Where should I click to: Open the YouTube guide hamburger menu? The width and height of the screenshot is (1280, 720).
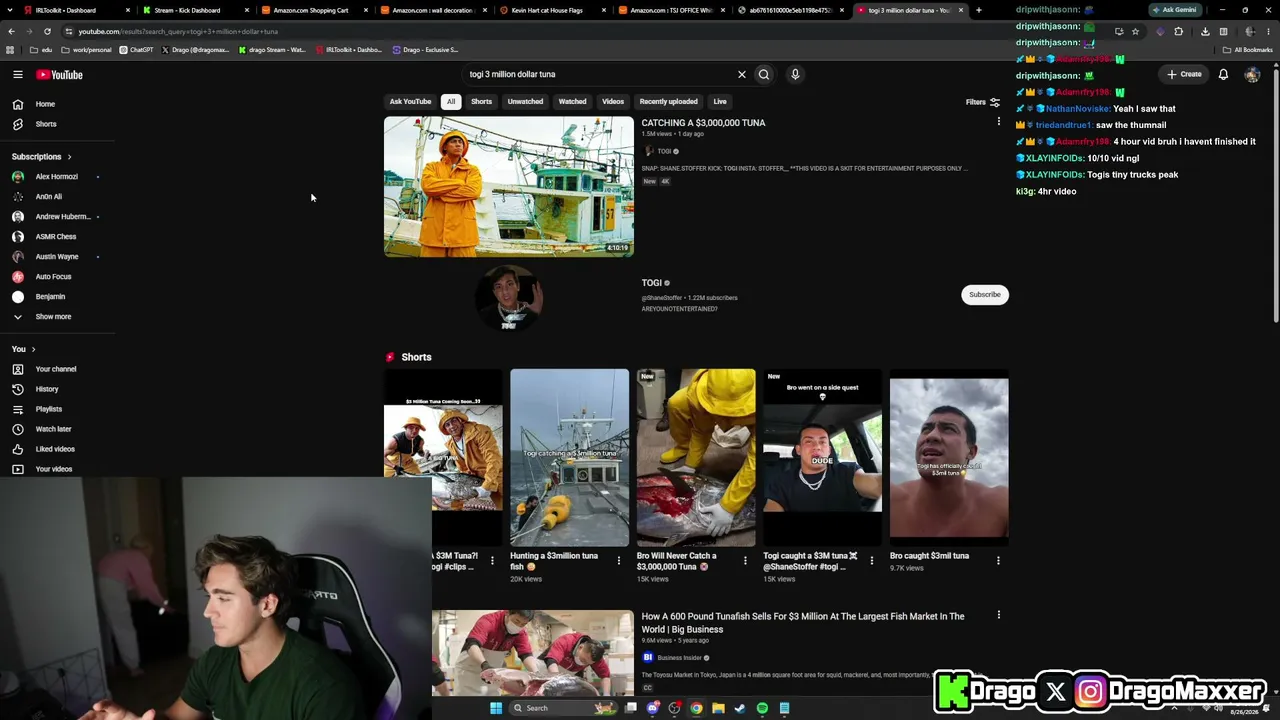coord(18,74)
